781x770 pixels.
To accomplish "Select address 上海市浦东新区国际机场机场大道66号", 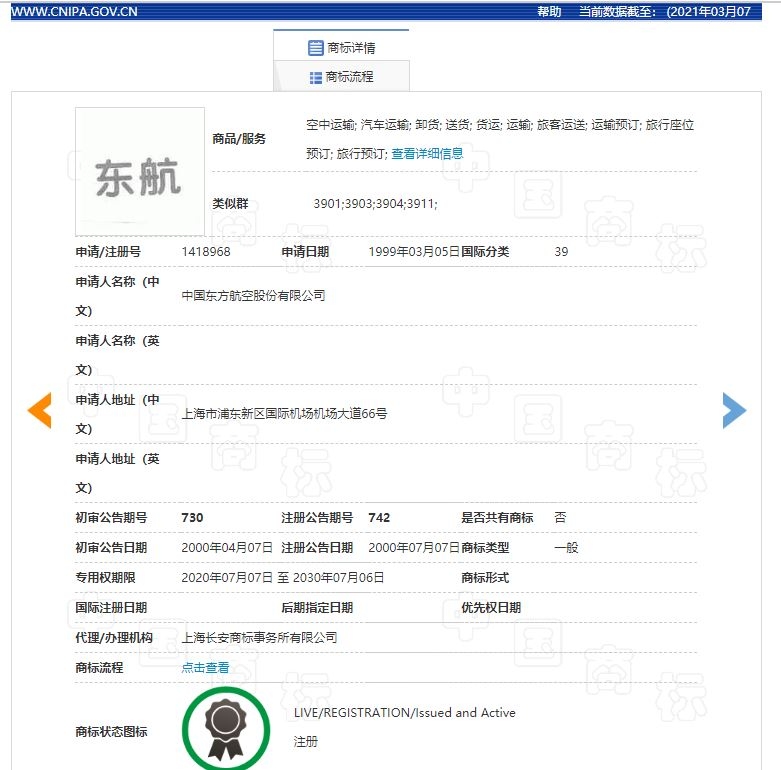I will (x=284, y=413).
